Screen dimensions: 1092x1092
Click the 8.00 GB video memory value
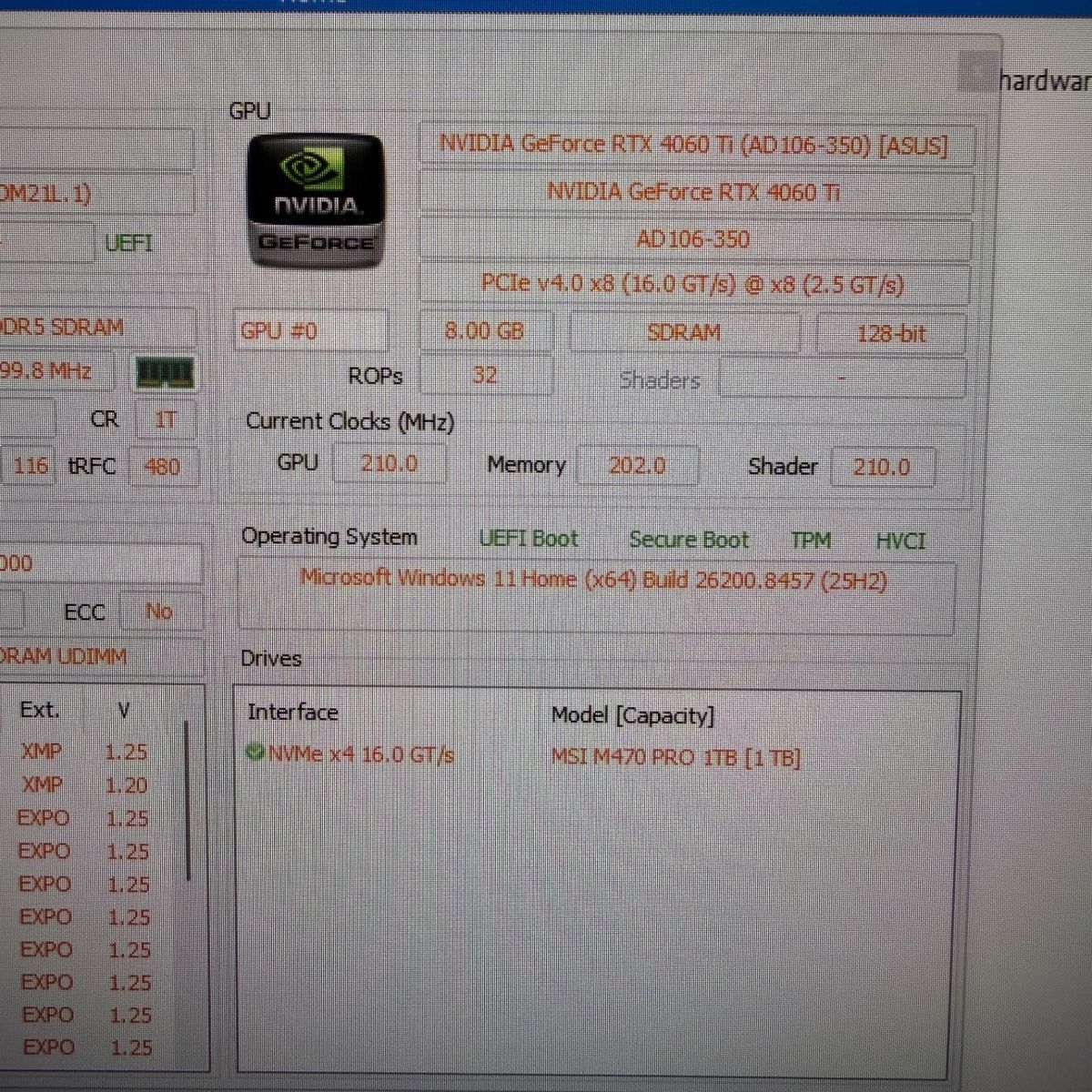coord(485,331)
